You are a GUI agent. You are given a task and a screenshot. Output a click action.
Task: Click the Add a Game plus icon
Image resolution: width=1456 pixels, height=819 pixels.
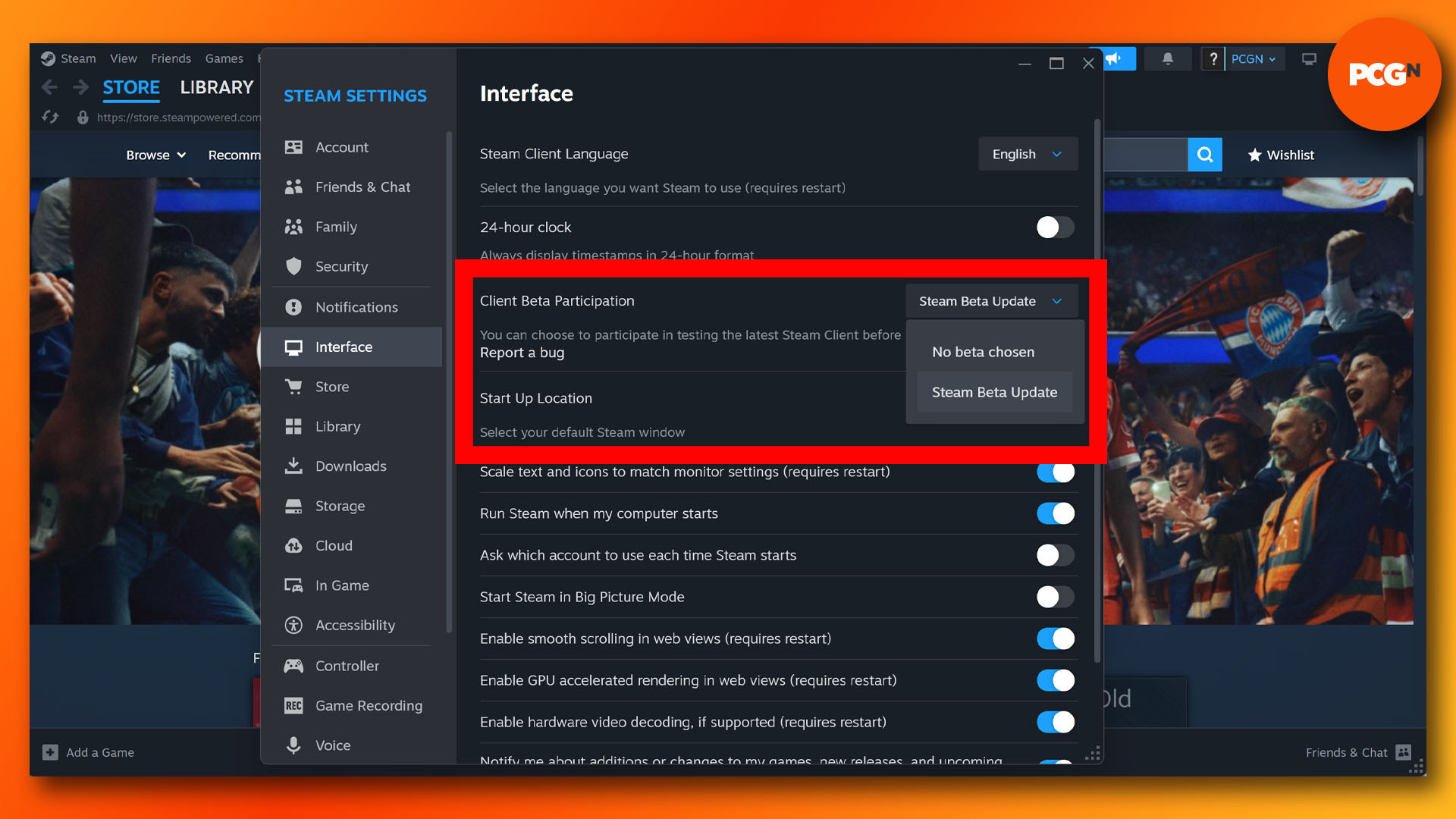[50, 752]
